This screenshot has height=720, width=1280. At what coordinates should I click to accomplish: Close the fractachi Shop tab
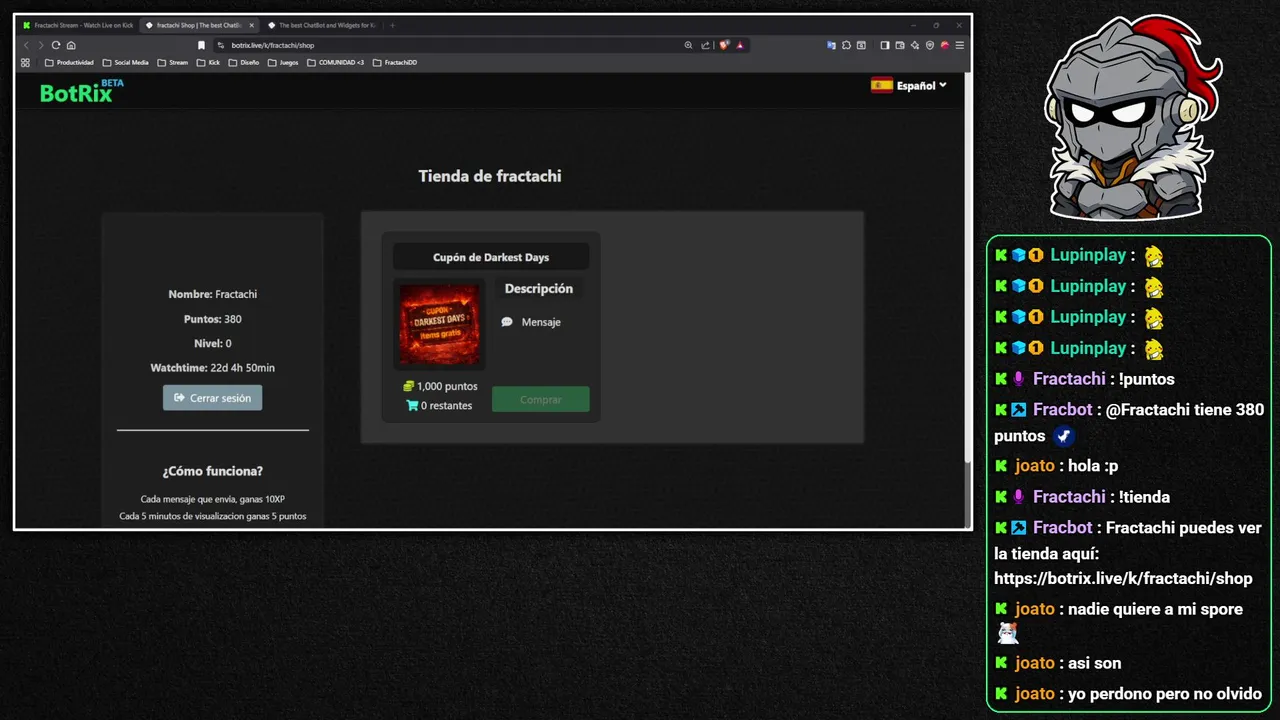pos(252,25)
